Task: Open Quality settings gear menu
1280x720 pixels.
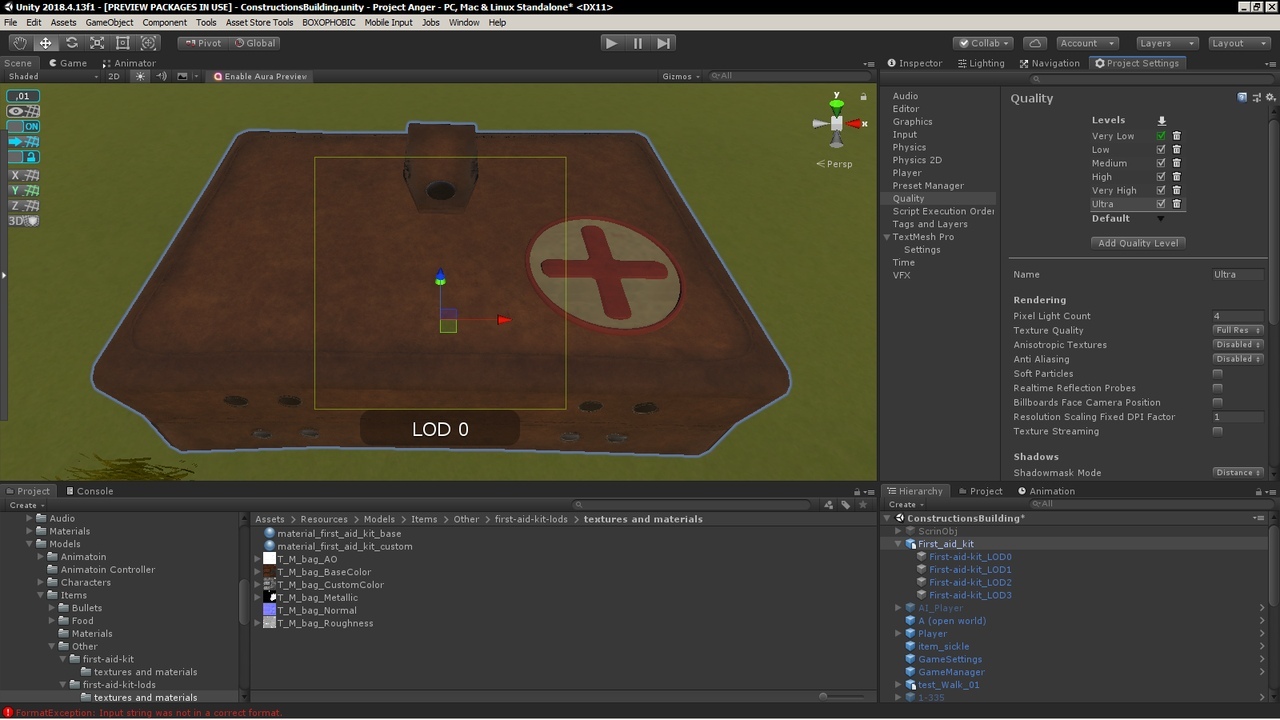Action: coord(1270,98)
